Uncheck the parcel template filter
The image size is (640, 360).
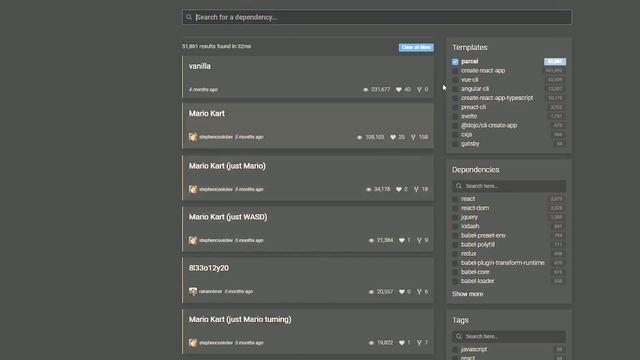tap(455, 62)
